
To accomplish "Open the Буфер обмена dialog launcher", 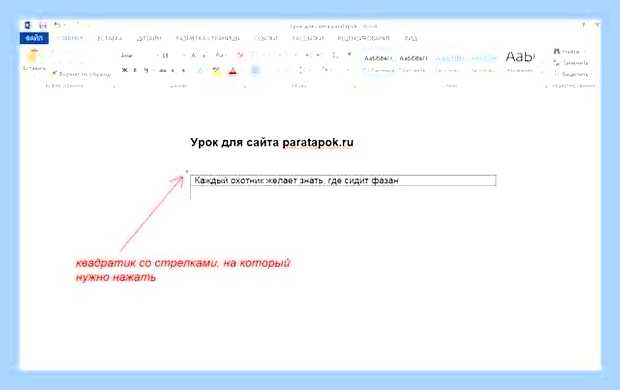I will pos(114,86).
